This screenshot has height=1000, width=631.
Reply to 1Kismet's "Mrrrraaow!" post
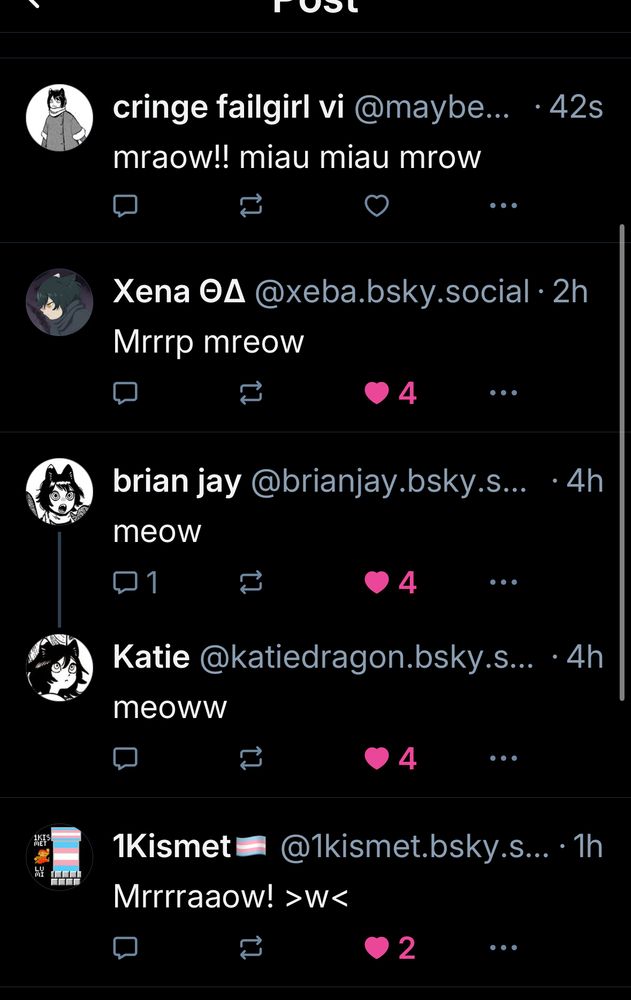tap(125, 948)
